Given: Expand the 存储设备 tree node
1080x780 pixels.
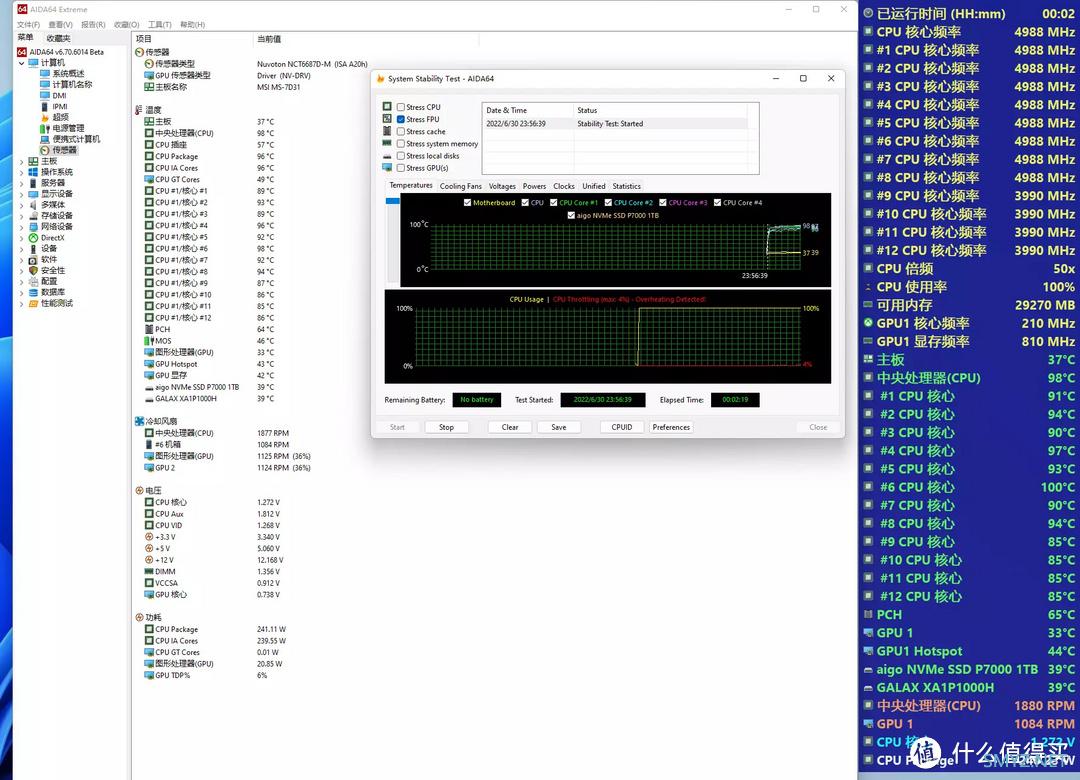Looking at the screenshot, I should click(x=21, y=216).
